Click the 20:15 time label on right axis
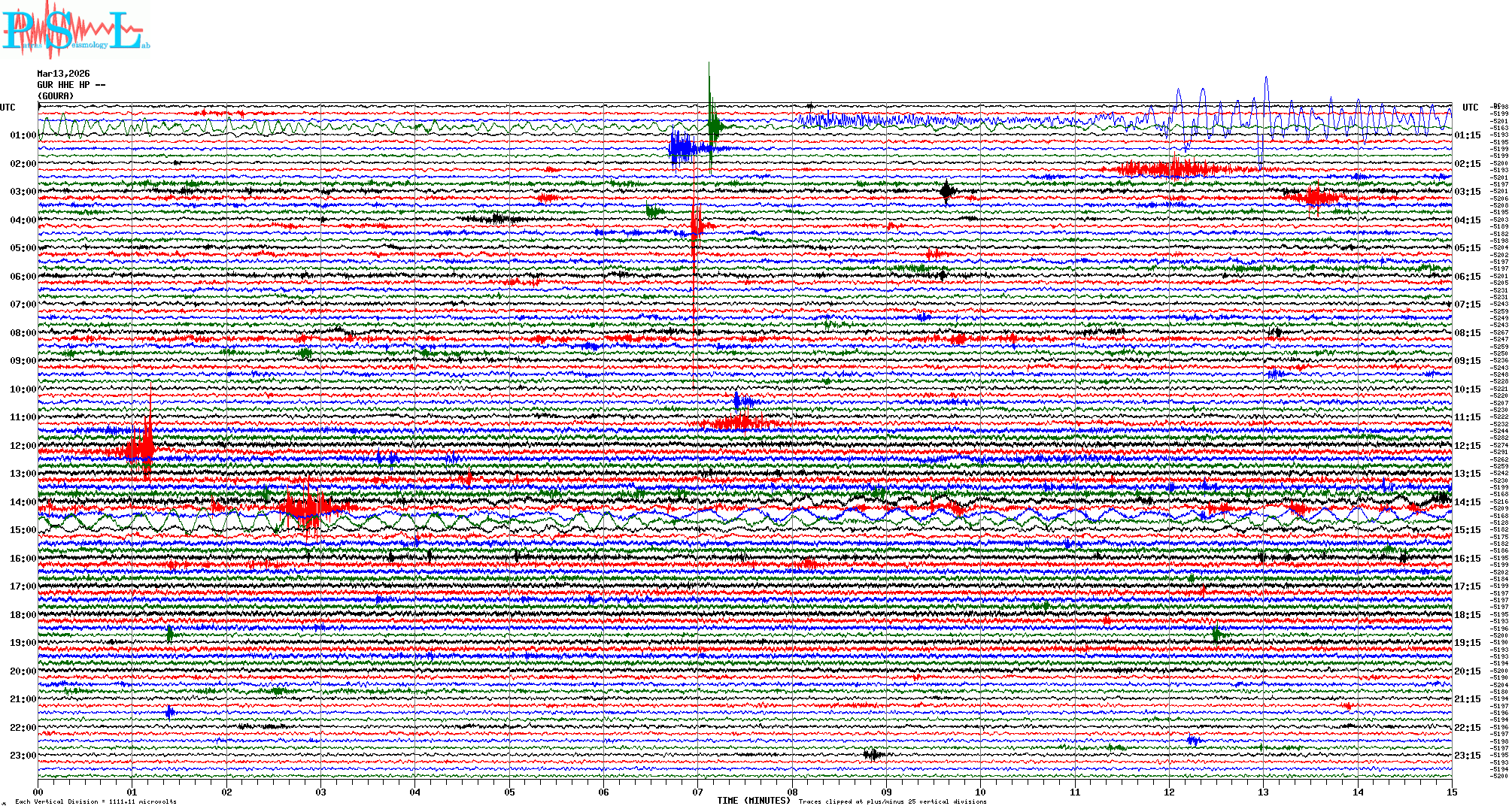 1467,671
